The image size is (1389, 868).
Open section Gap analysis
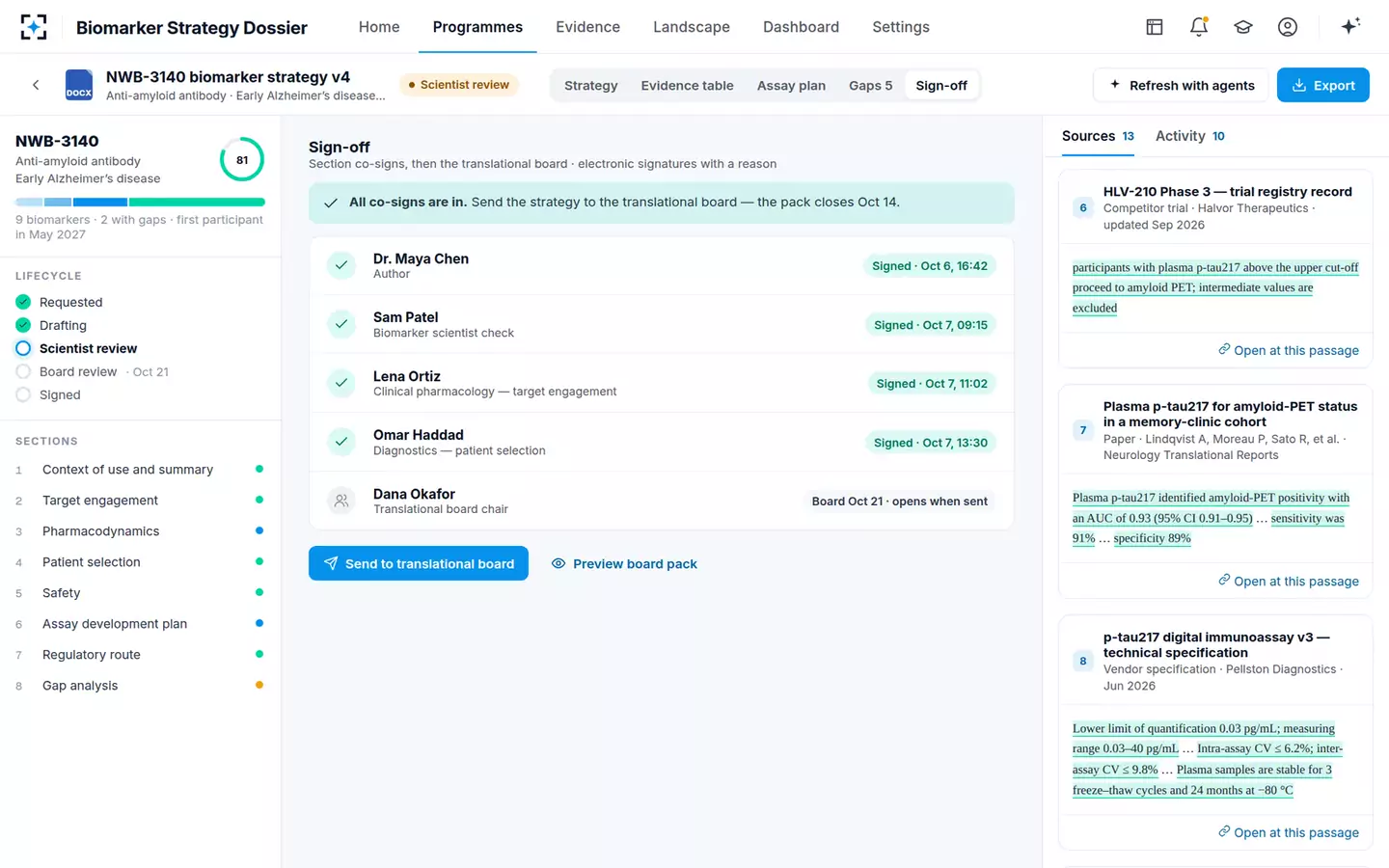coord(140,686)
